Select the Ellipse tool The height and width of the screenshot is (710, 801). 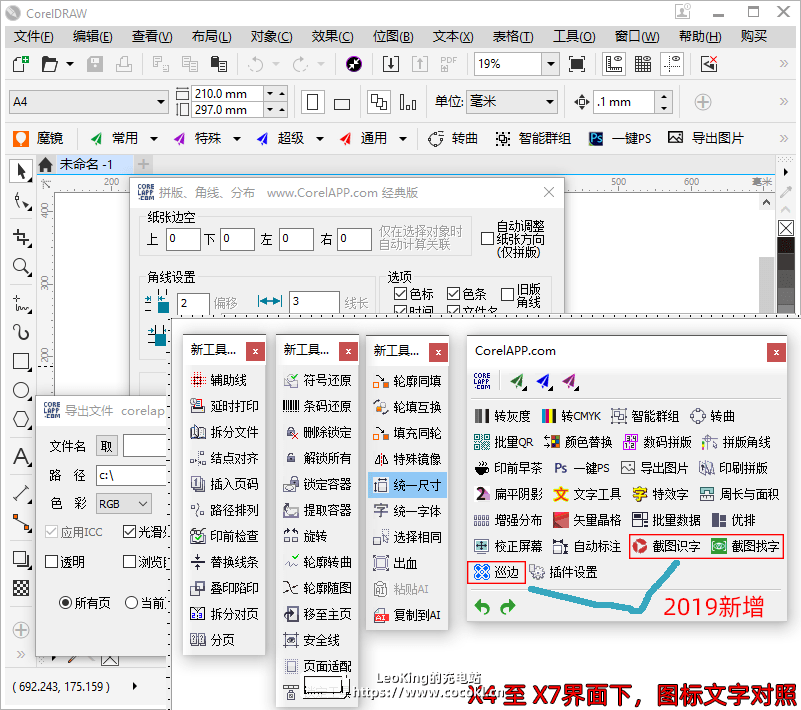click(x=21, y=390)
